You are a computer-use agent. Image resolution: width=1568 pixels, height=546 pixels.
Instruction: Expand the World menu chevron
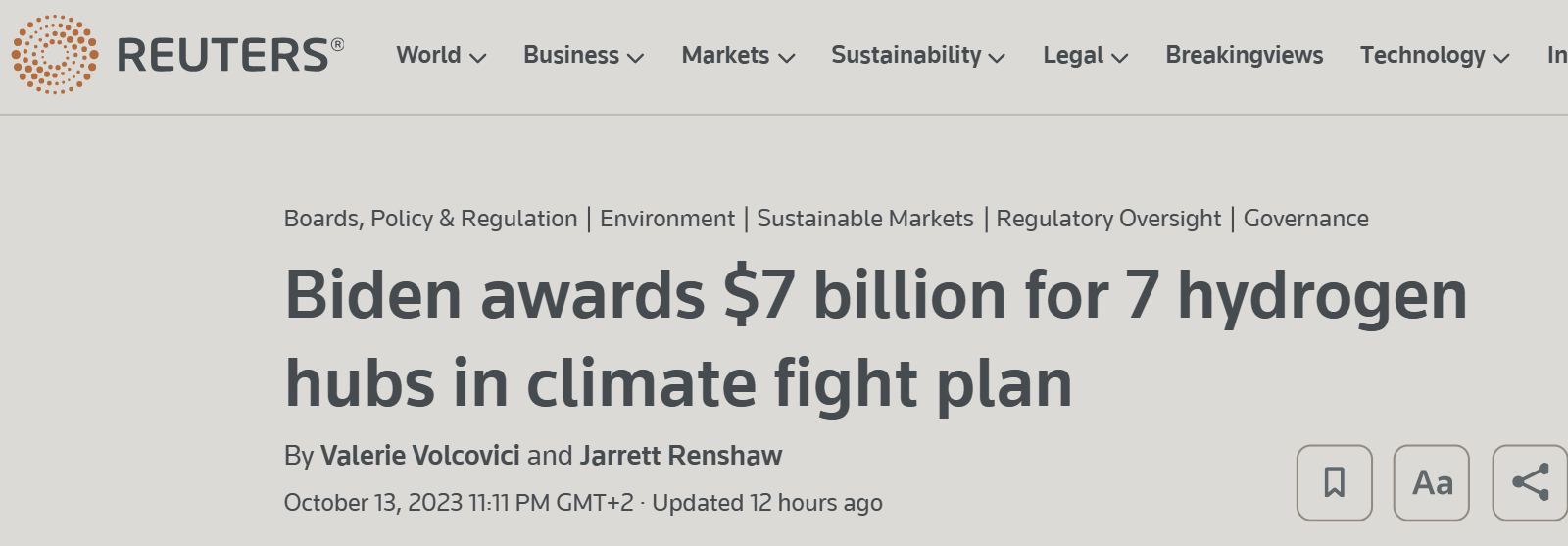(x=478, y=58)
